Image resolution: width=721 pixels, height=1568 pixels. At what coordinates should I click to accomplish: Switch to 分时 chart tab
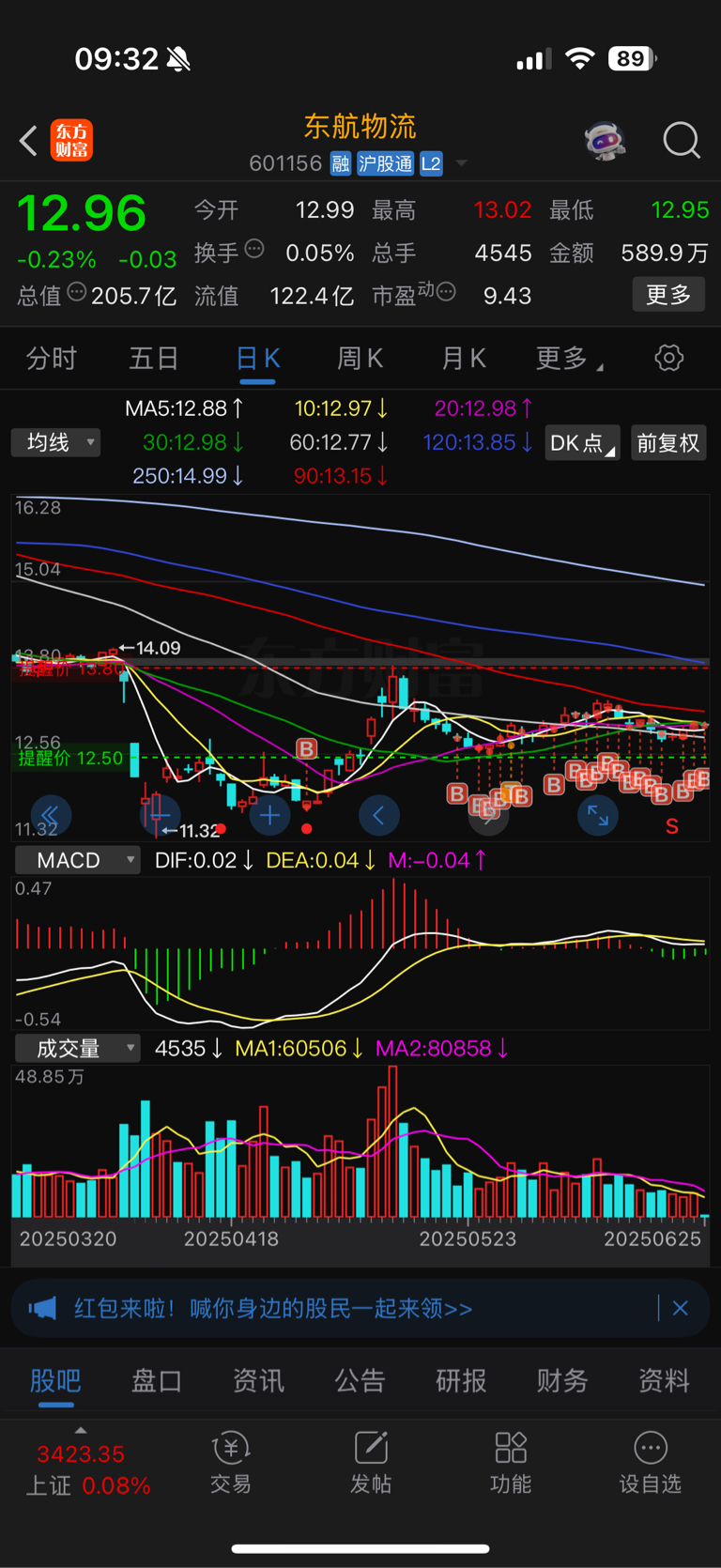click(51, 359)
